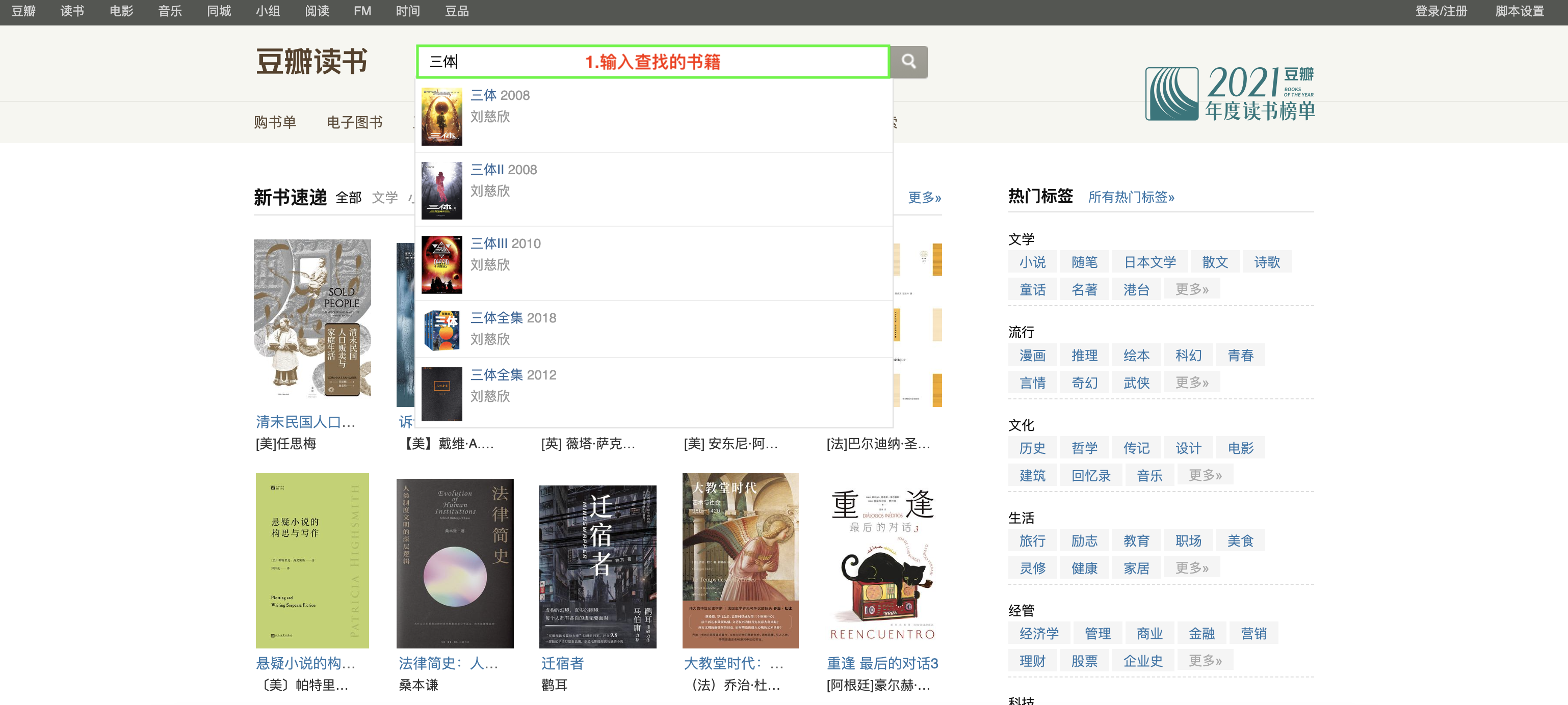Click the 豆瓣读书 logo

click(x=311, y=62)
